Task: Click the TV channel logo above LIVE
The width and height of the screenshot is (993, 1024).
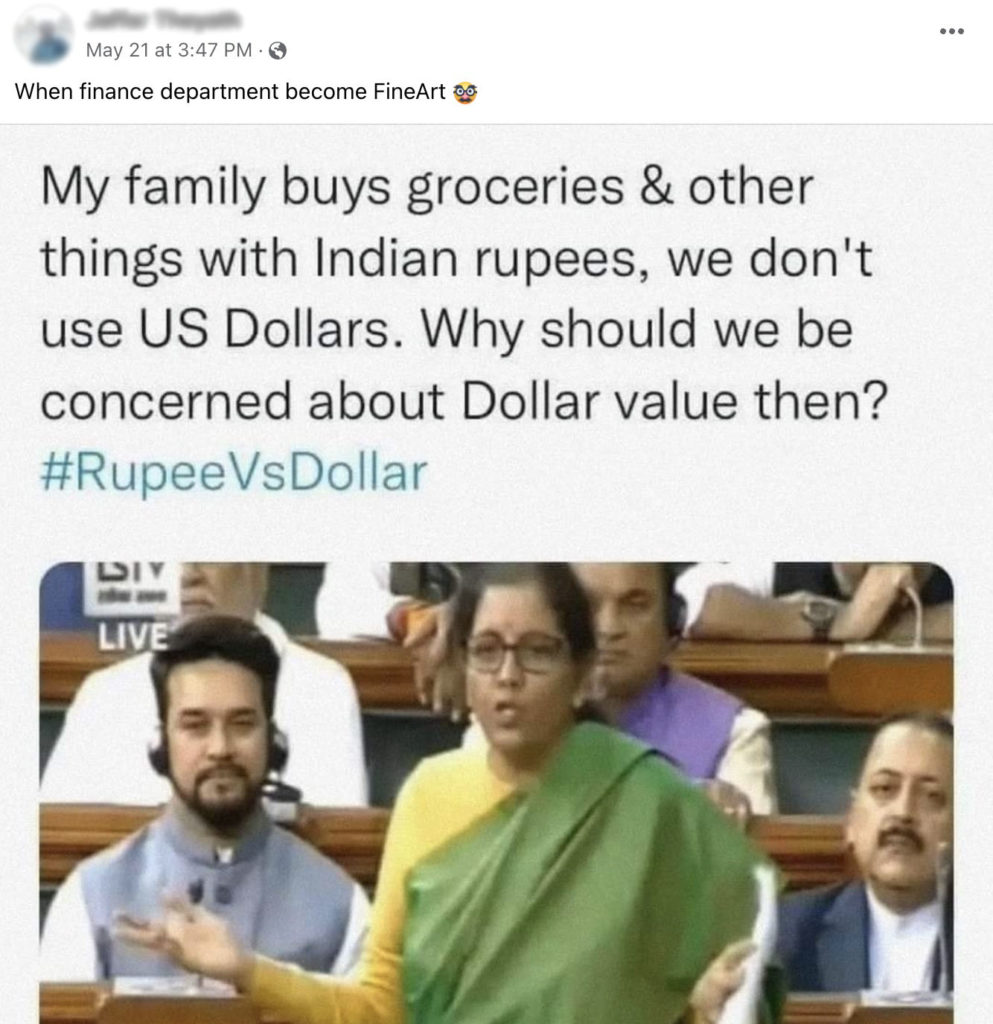Action: tap(131, 586)
